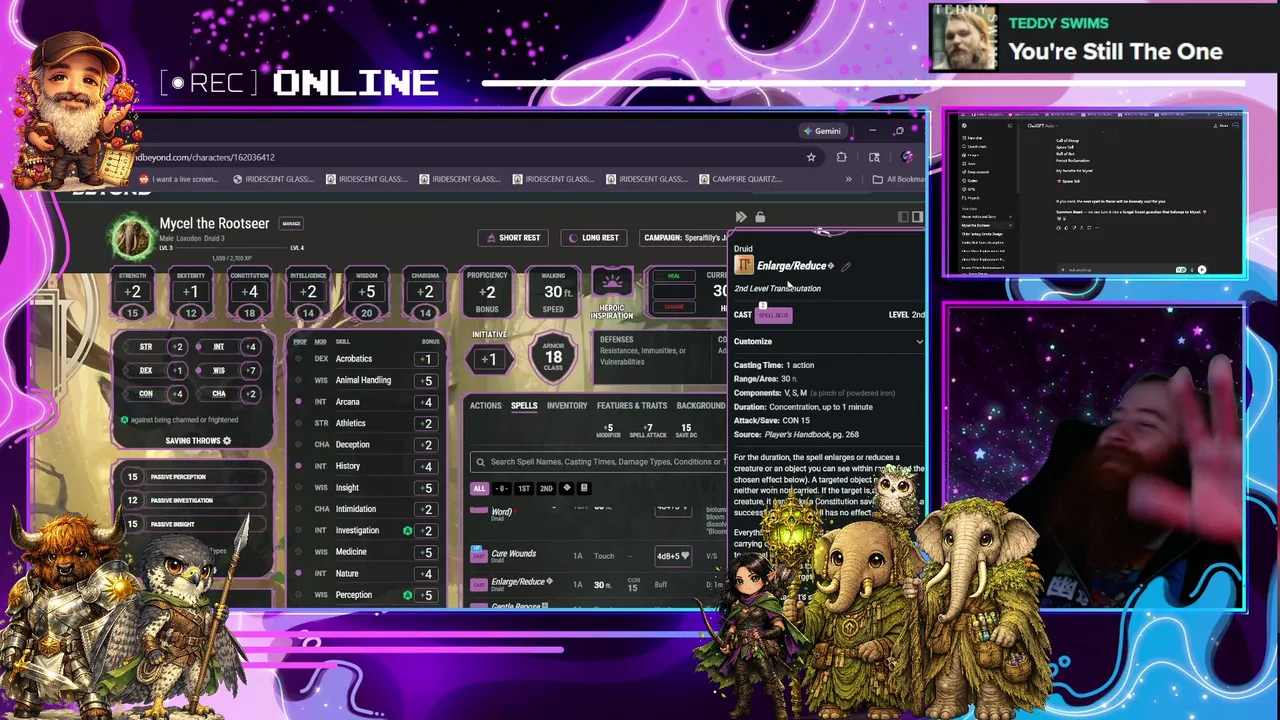
Task: Click the Cast button in Enlarge/Reduce spell row
Action: click(x=479, y=585)
